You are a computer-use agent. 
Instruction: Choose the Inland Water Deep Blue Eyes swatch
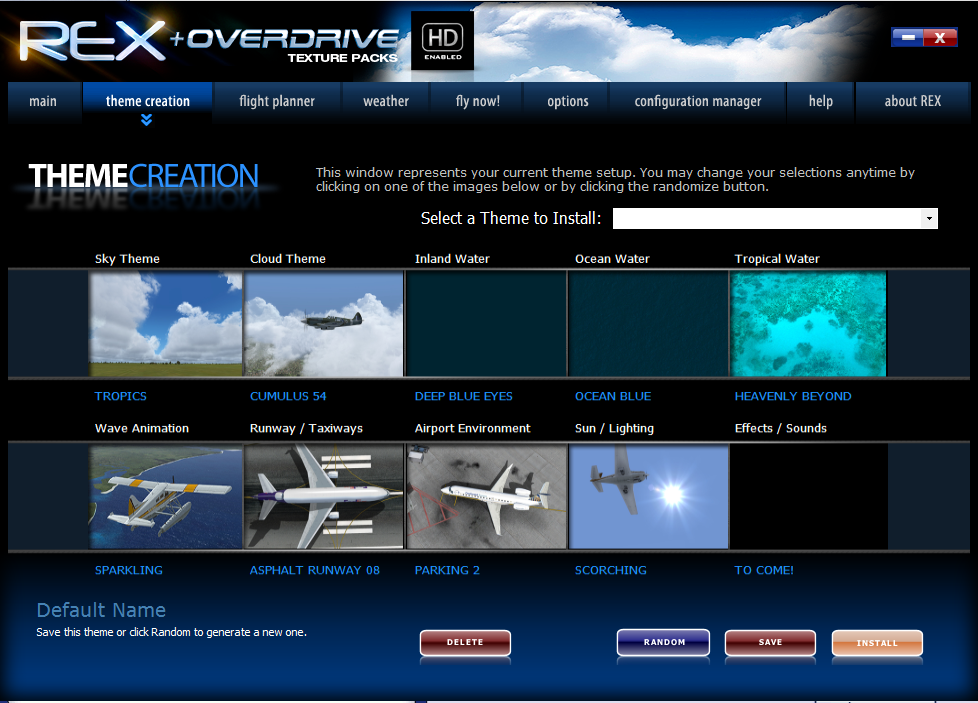486,324
